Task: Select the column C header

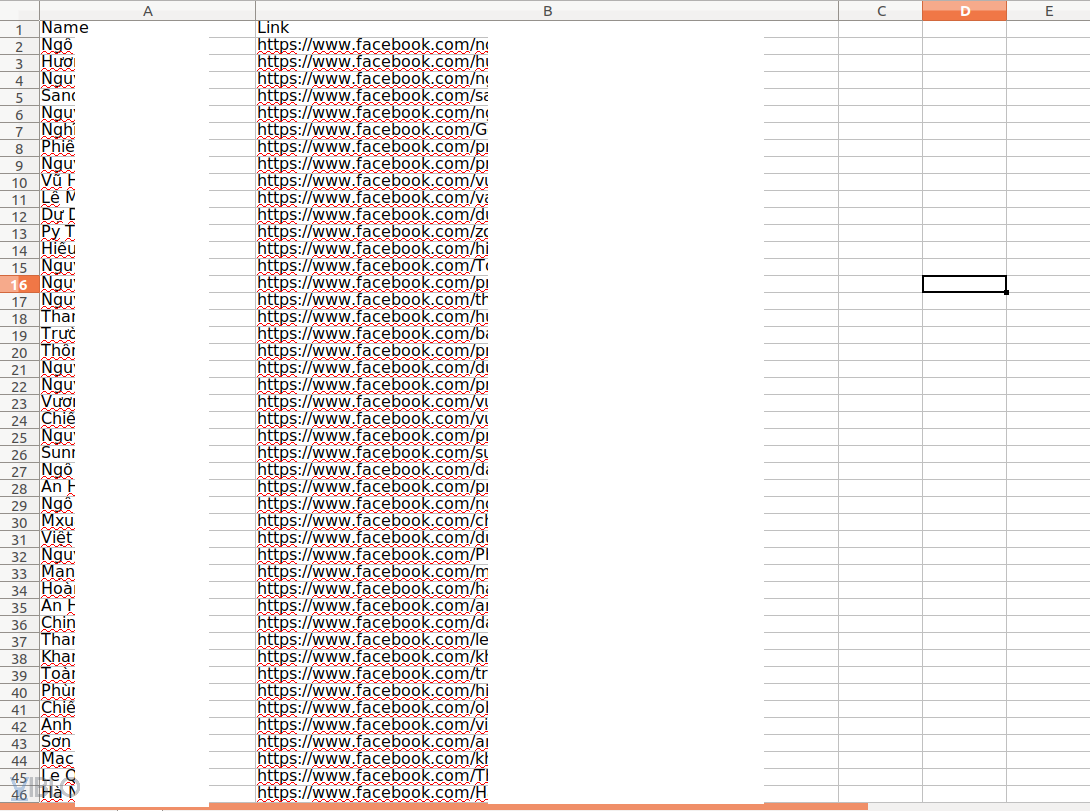Action: click(881, 10)
